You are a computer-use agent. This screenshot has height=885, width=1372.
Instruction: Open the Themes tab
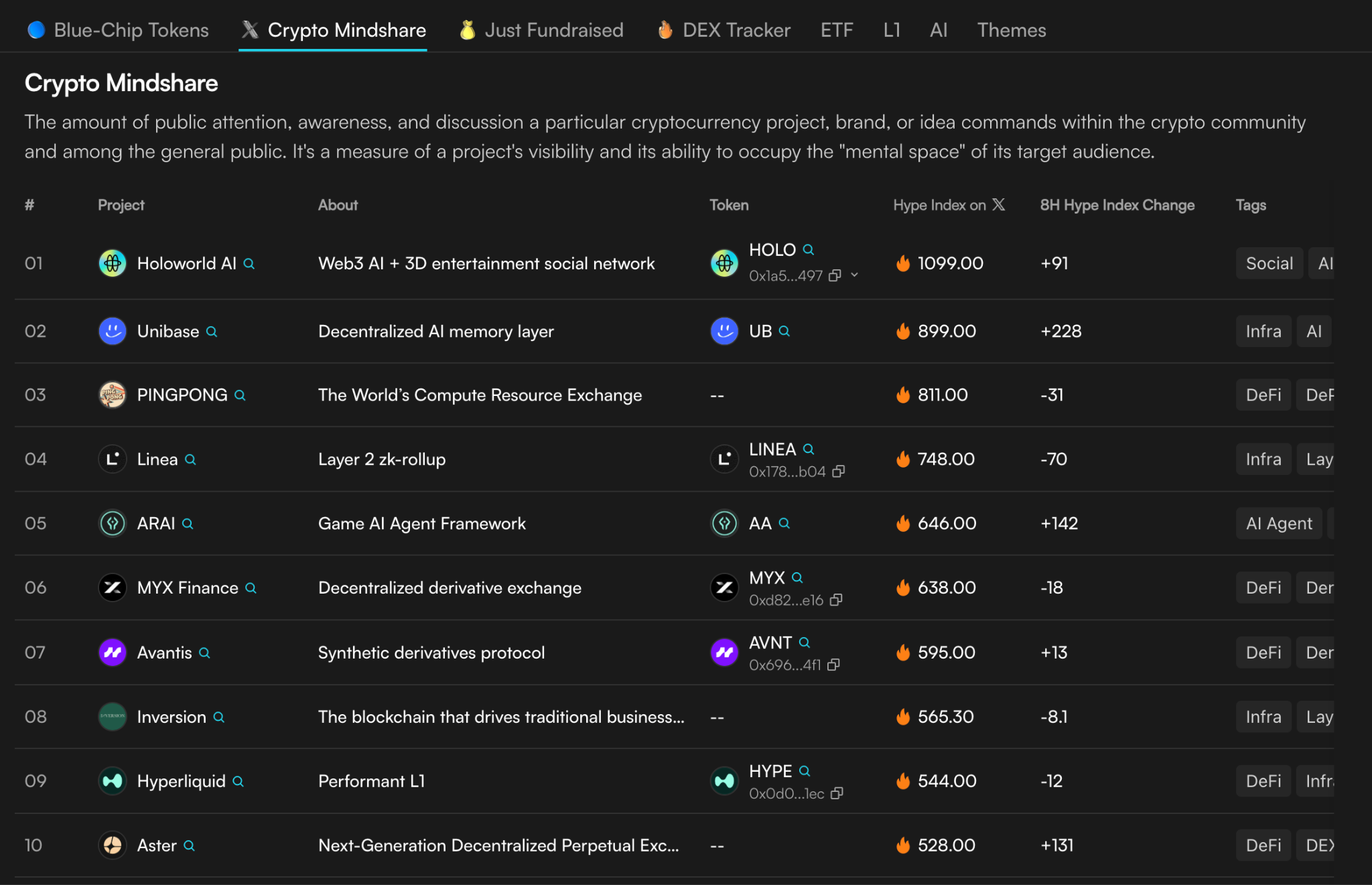1011,30
